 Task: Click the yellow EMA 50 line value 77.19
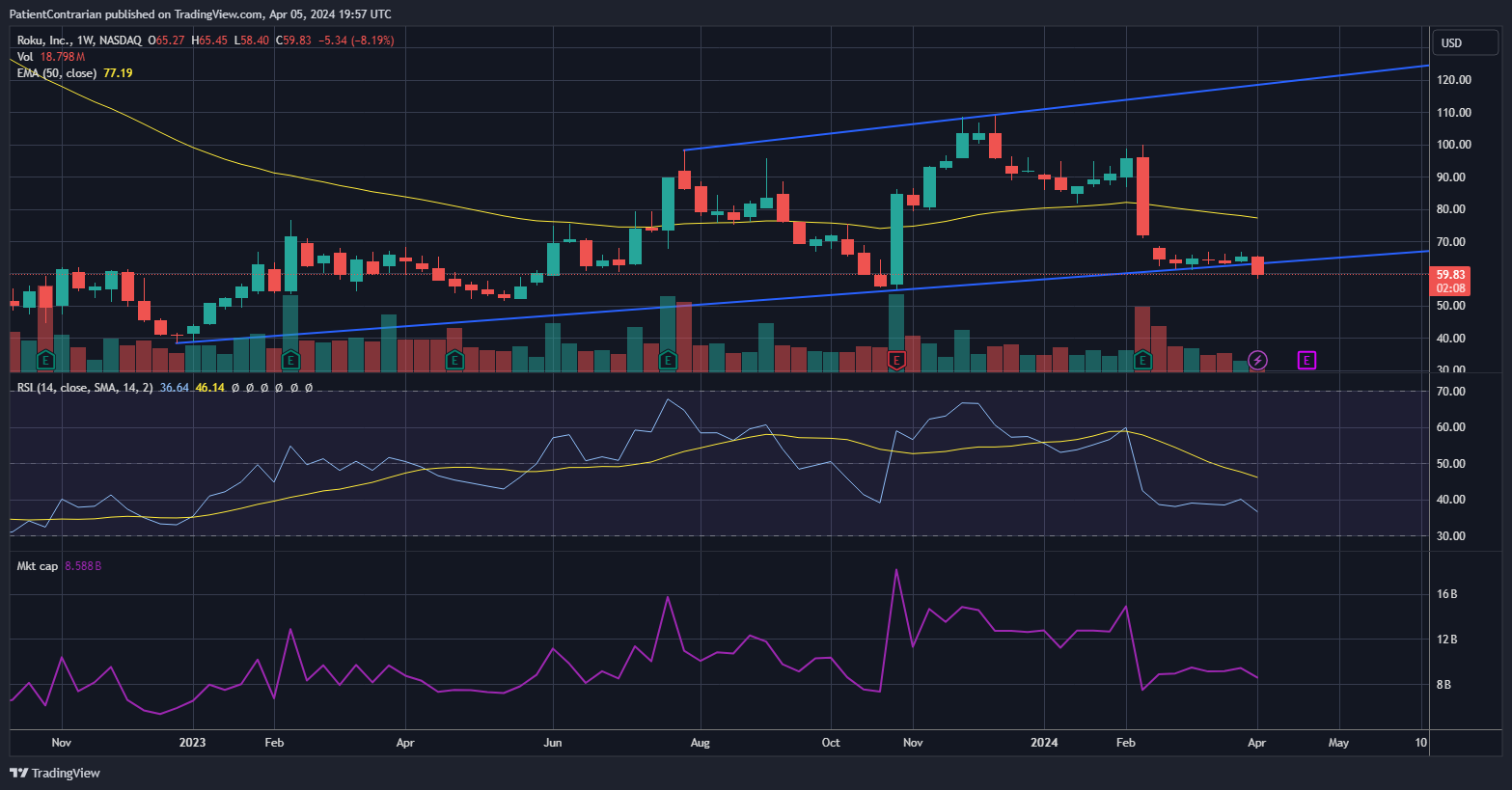[x=118, y=73]
